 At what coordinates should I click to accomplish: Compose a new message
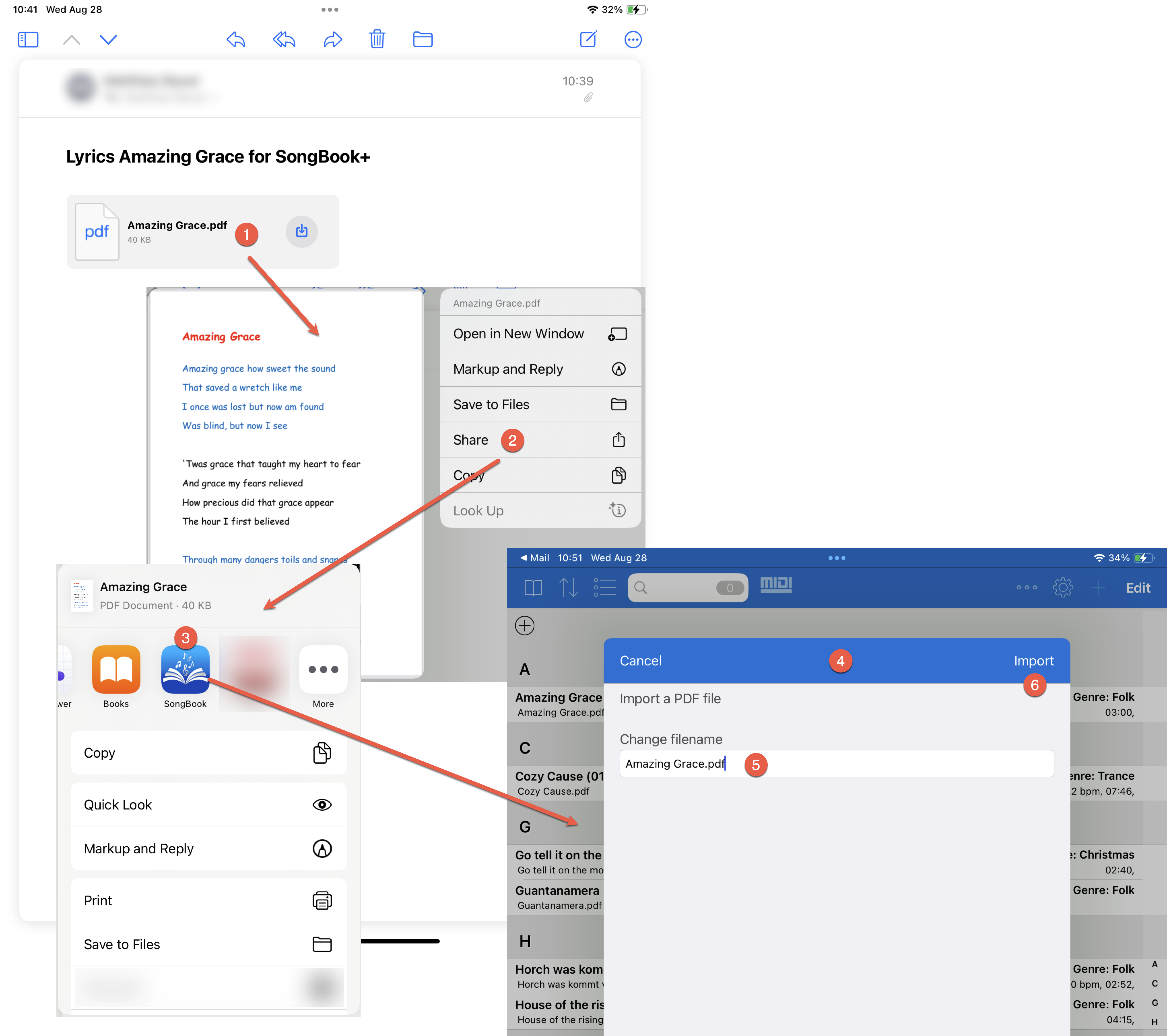[588, 39]
